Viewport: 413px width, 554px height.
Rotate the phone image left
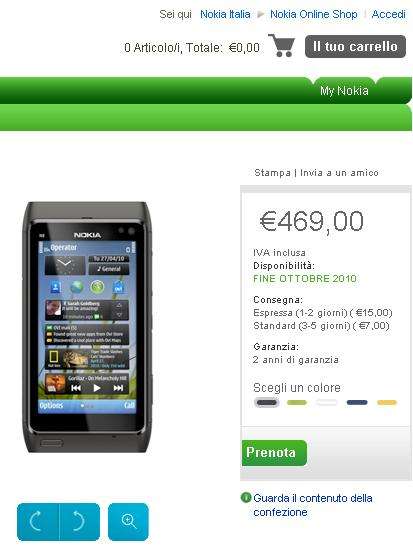click(38, 521)
